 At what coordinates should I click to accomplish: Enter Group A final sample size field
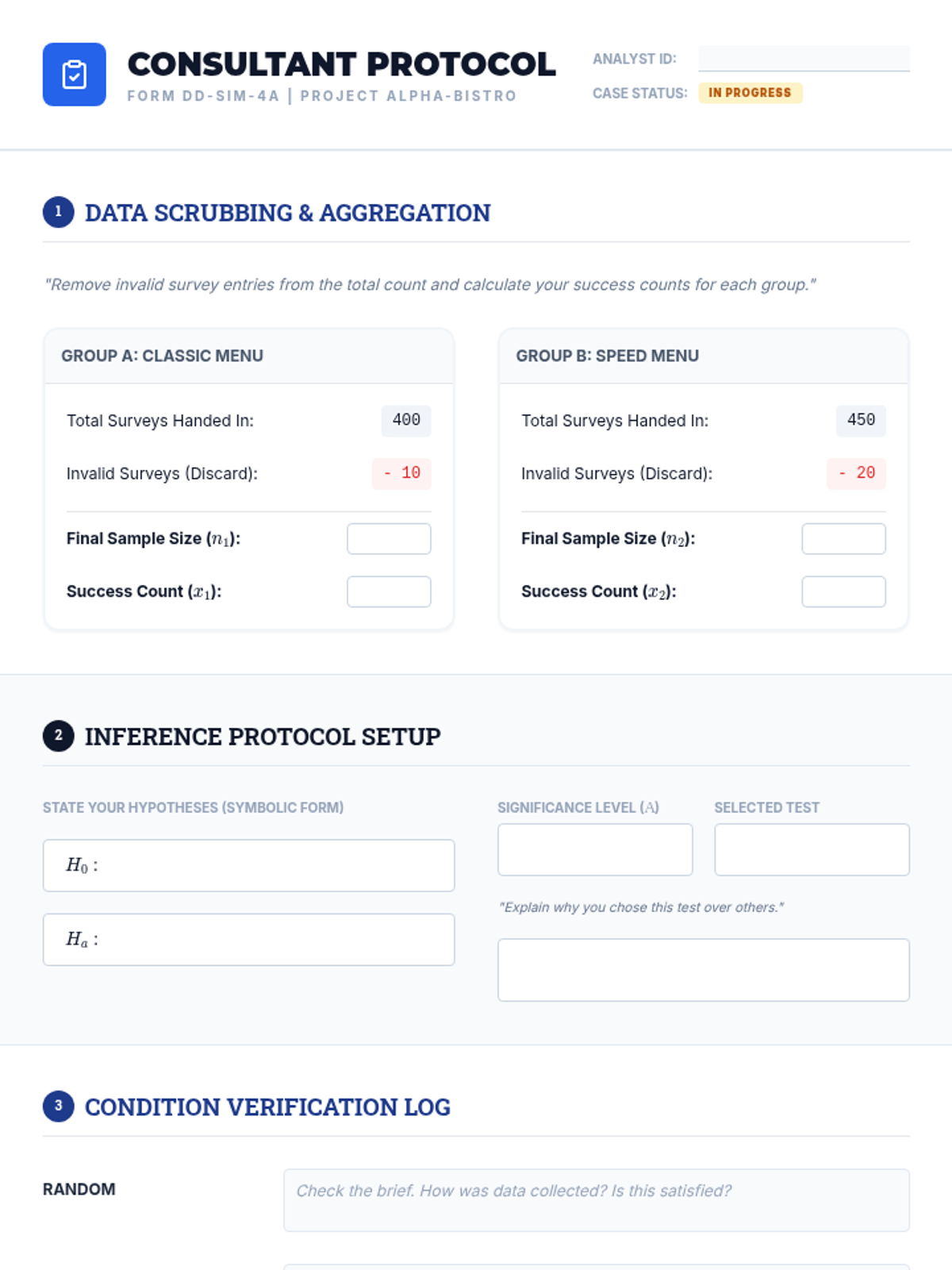coord(389,539)
